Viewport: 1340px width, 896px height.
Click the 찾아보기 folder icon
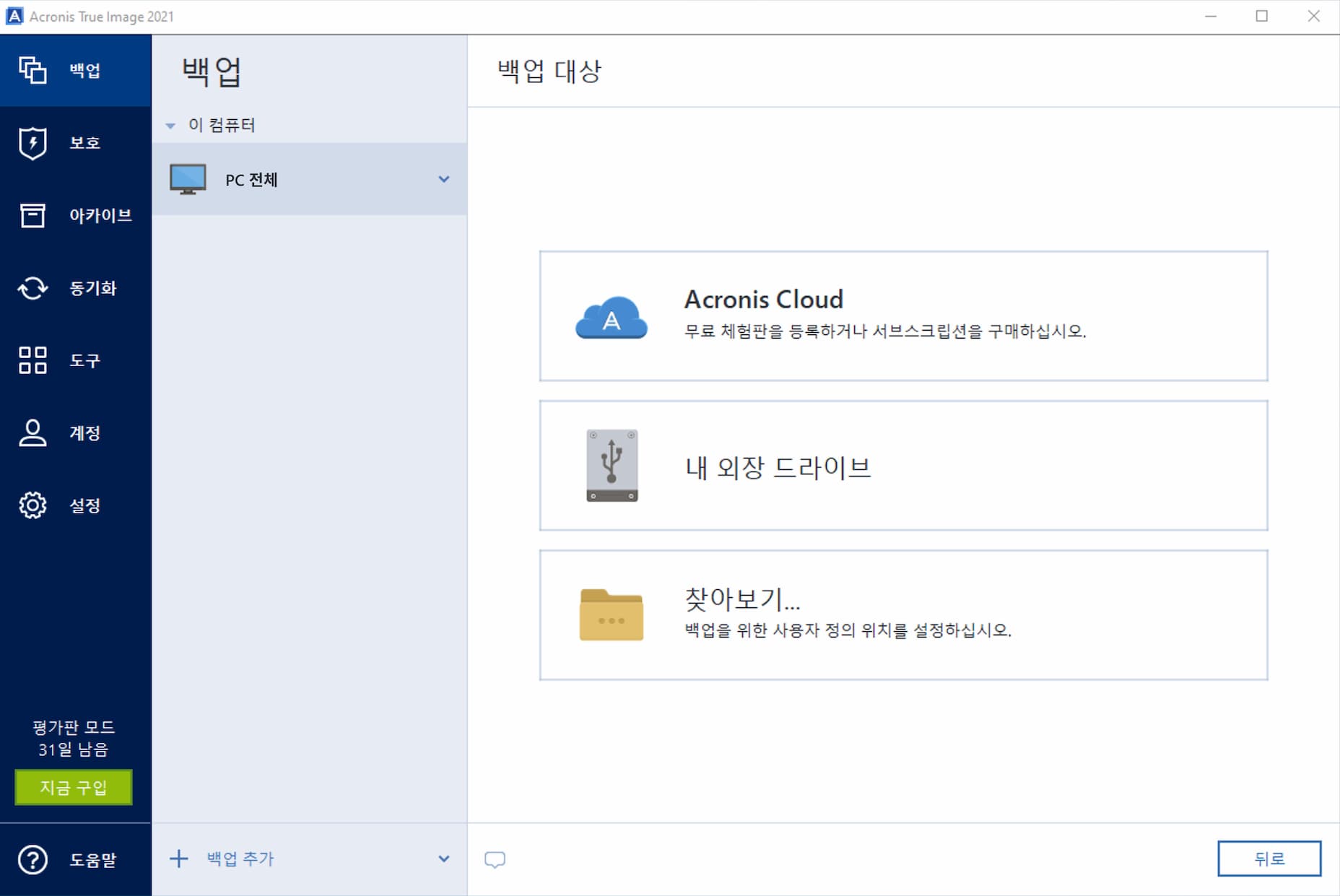click(x=612, y=615)
